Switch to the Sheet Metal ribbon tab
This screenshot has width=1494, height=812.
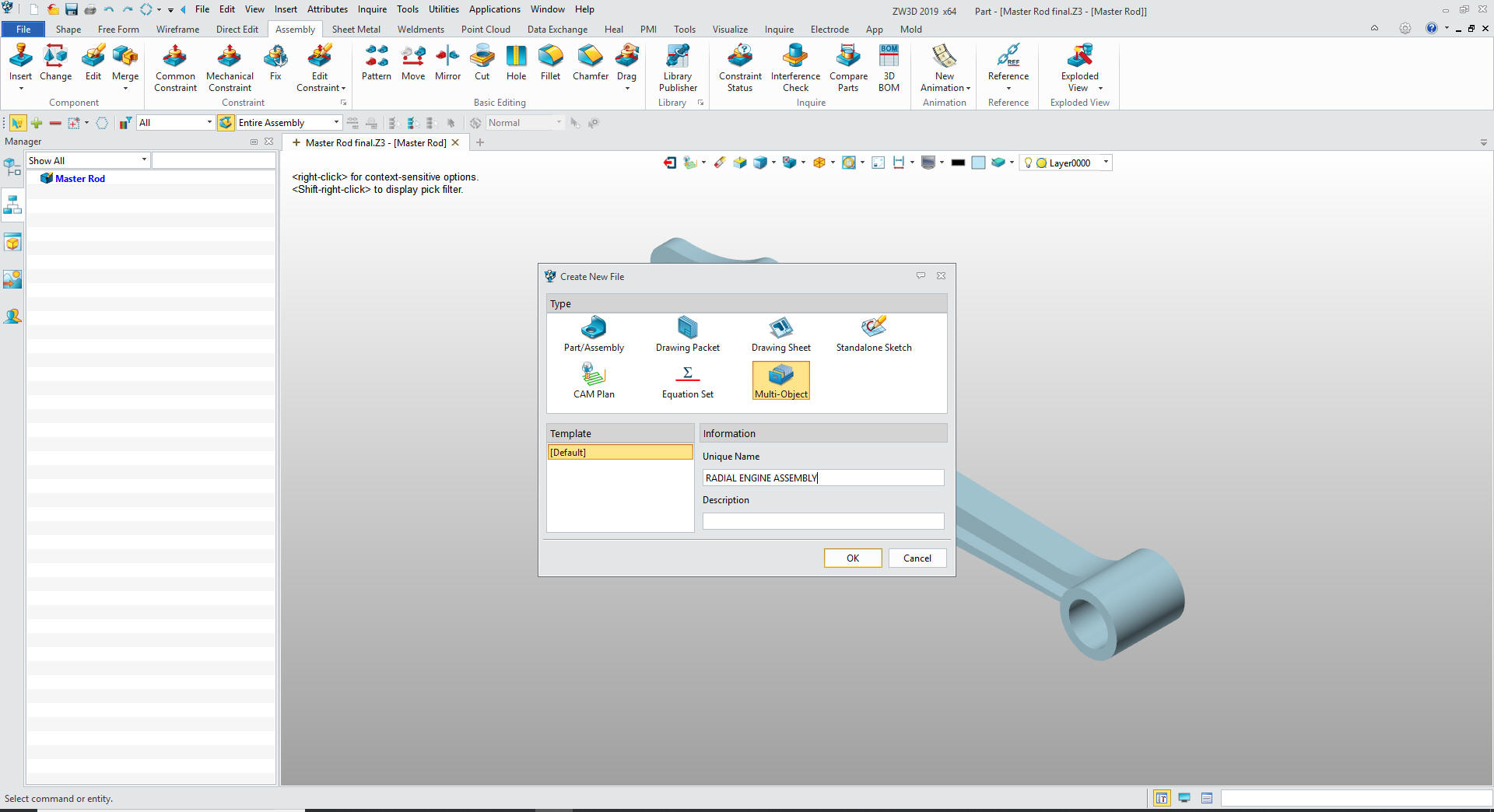tap(356, 30)
